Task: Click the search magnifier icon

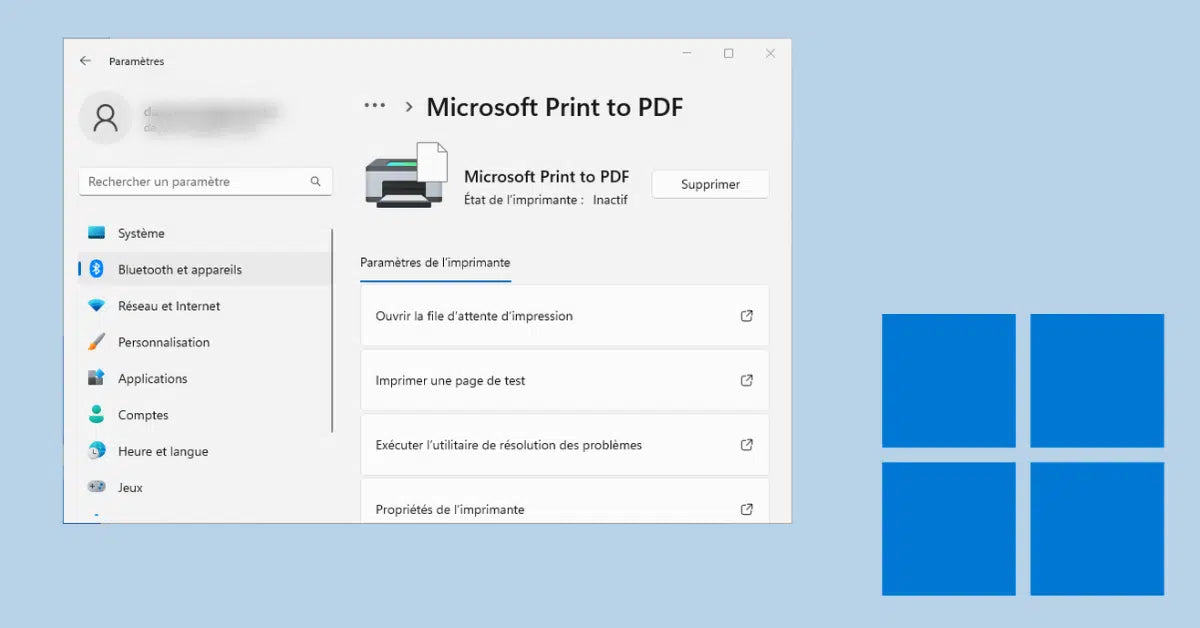Action: 315,182
